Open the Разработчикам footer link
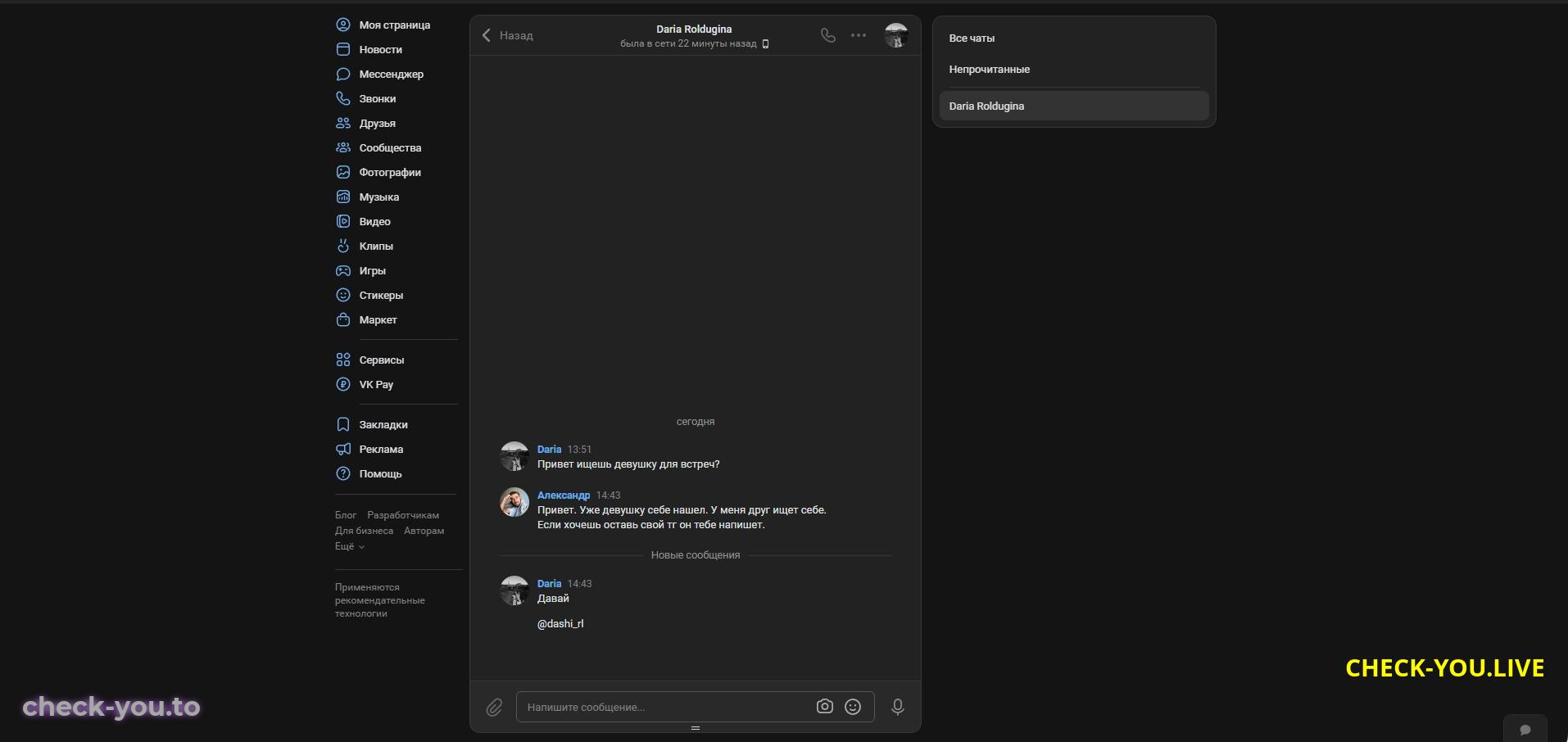This screenshot has height=742, width=1568. pos(403,515)
